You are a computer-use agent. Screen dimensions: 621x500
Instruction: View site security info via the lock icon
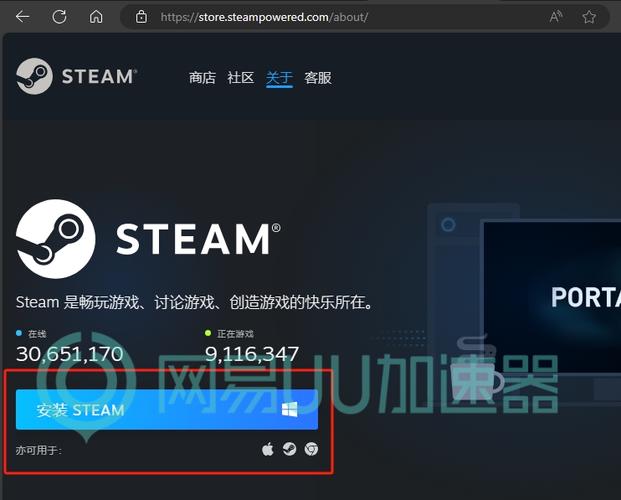(141, 17)
